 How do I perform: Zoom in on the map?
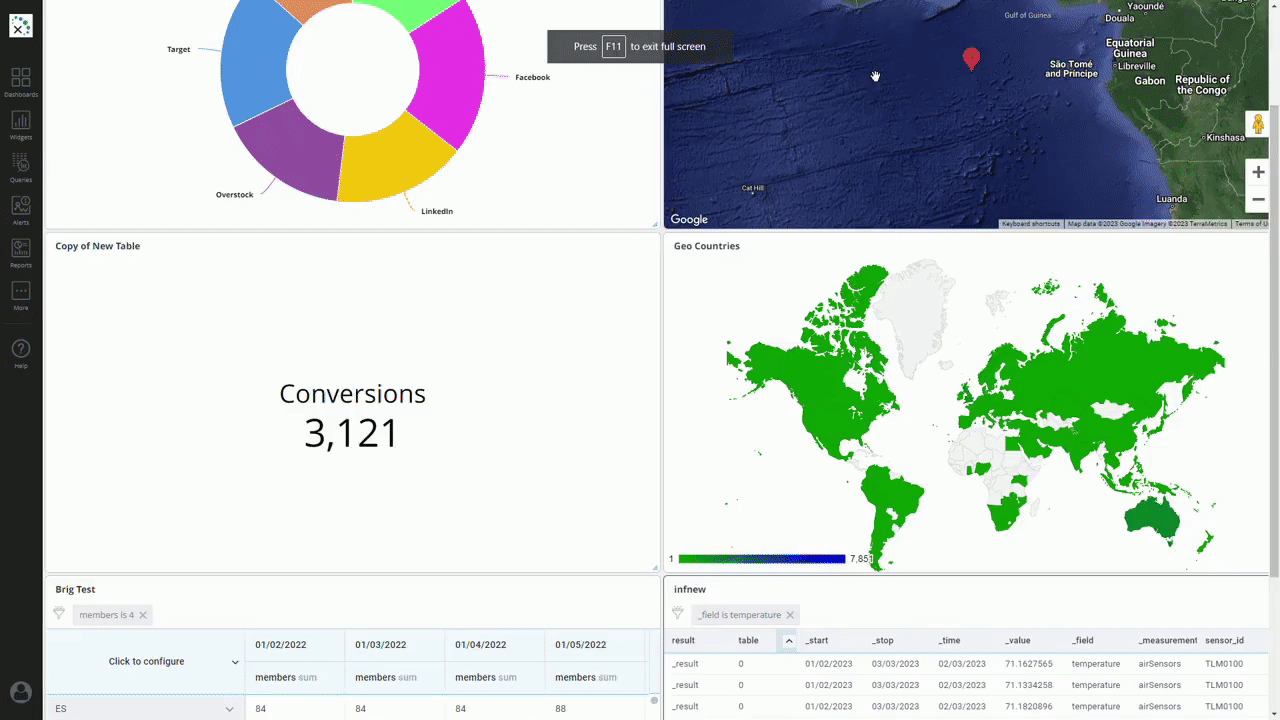tap(1258, 172)
